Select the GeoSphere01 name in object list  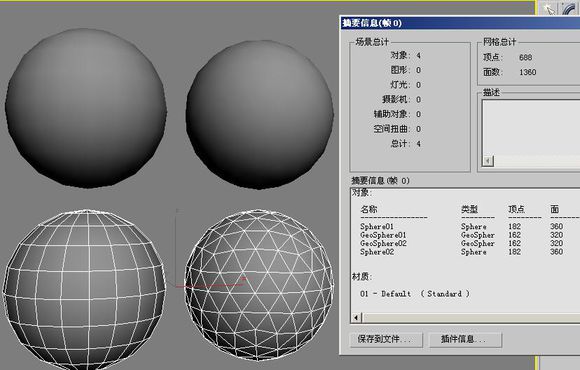383,235
